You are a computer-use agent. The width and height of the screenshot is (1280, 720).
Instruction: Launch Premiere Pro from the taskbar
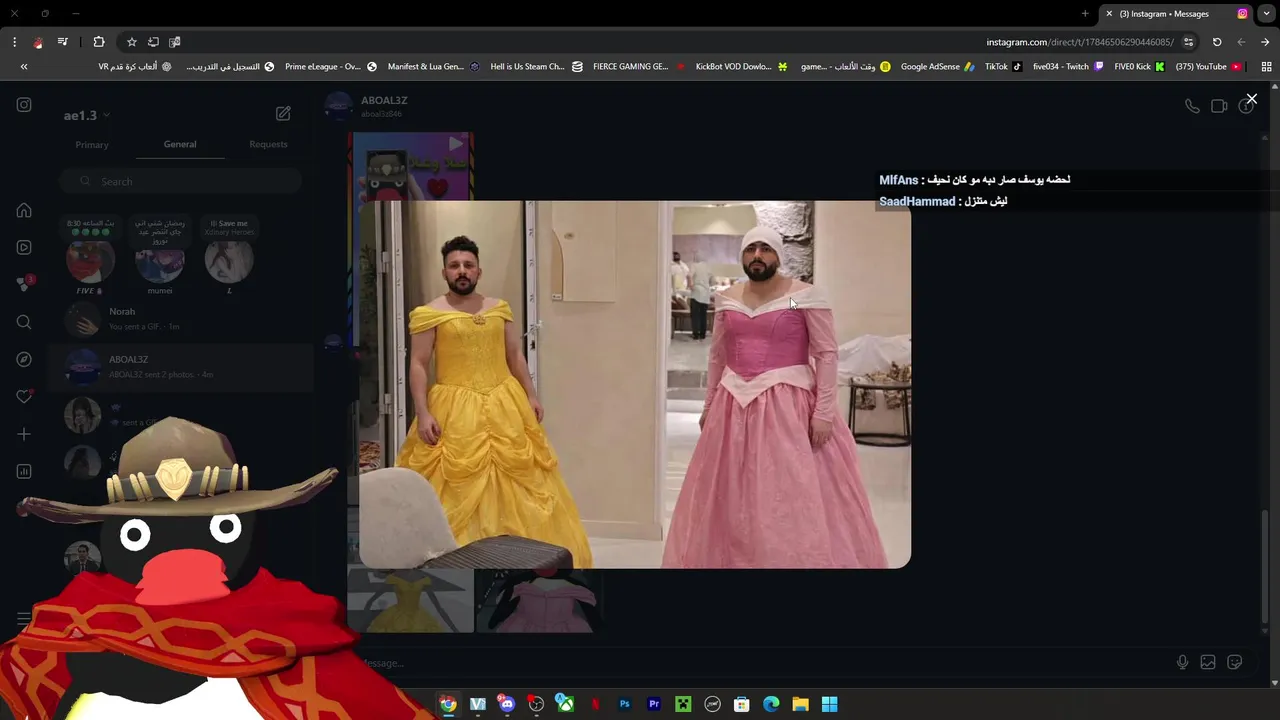tap(653, 704)
